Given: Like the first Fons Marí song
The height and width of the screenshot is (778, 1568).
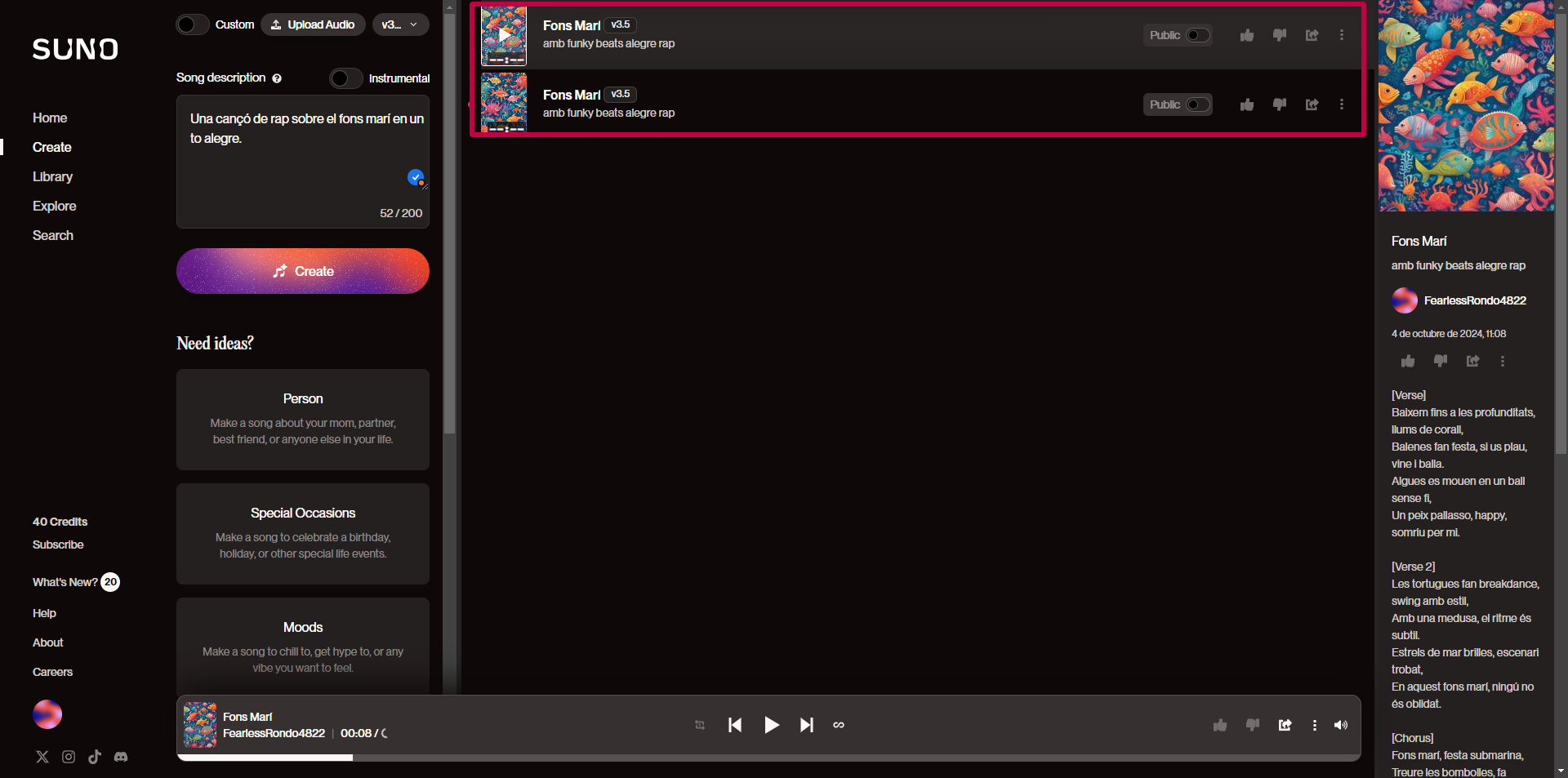Looking at the screenshot, I should 1246,35.
